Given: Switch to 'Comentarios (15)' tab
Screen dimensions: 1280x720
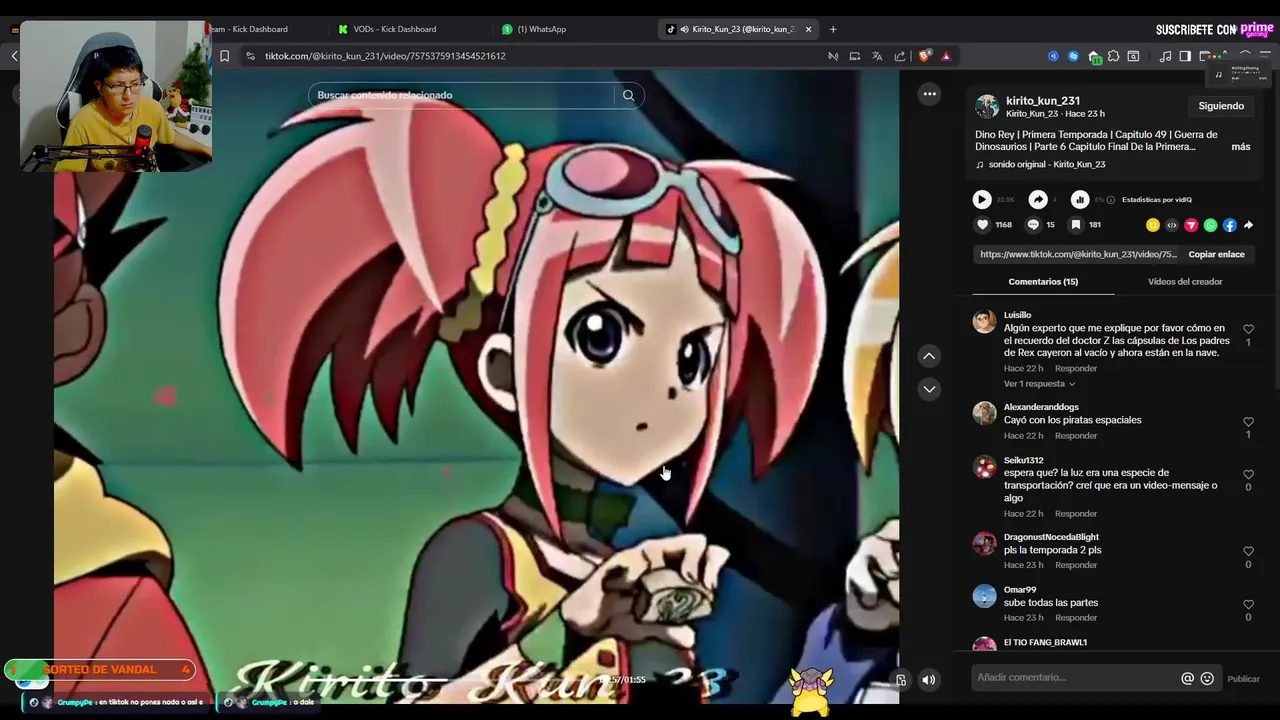Looking at the screenshot, I should pyautogui.click(x=1043, y=282).
